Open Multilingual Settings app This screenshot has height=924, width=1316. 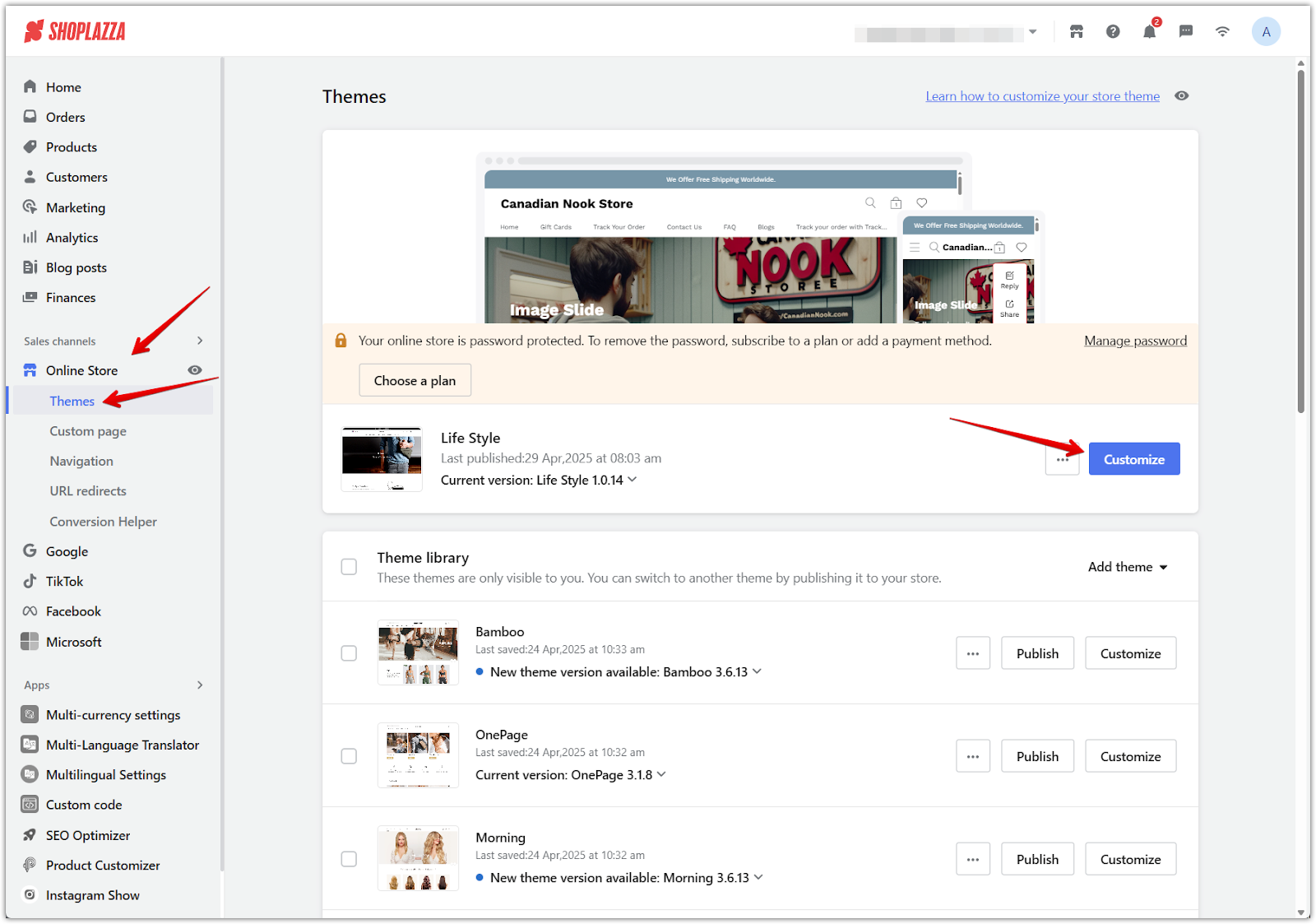click(106, 775)
